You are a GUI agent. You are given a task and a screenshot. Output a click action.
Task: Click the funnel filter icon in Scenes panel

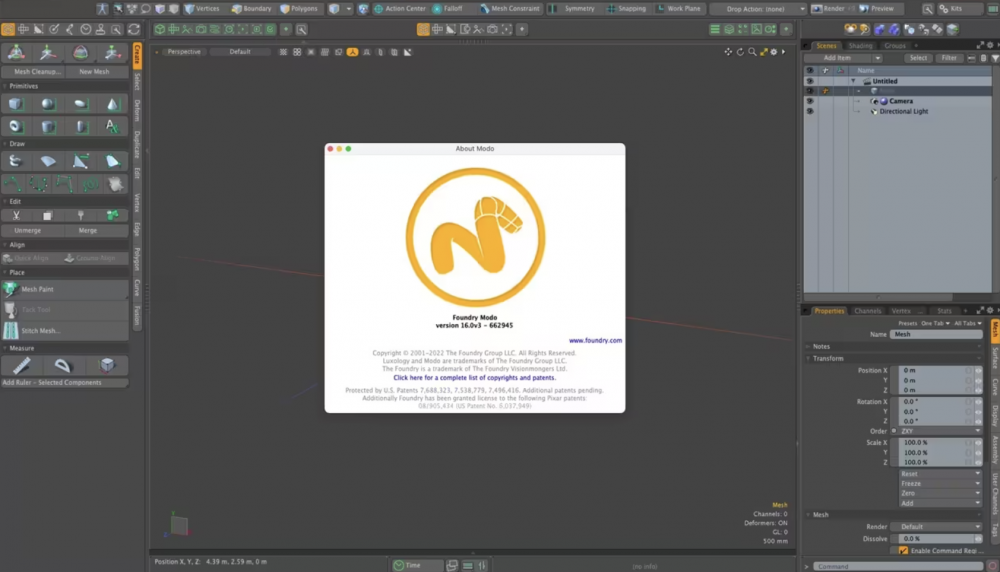995,58
